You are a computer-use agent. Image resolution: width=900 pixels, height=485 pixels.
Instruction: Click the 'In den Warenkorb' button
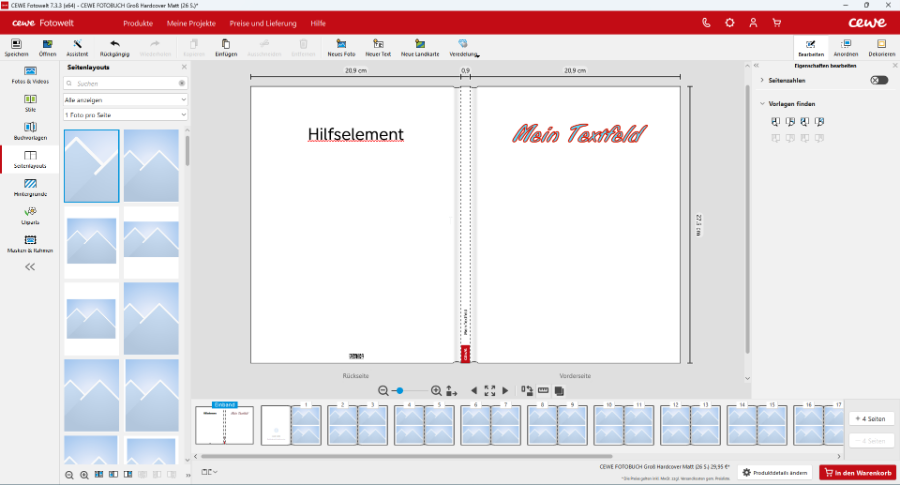(x=857, y=472)
